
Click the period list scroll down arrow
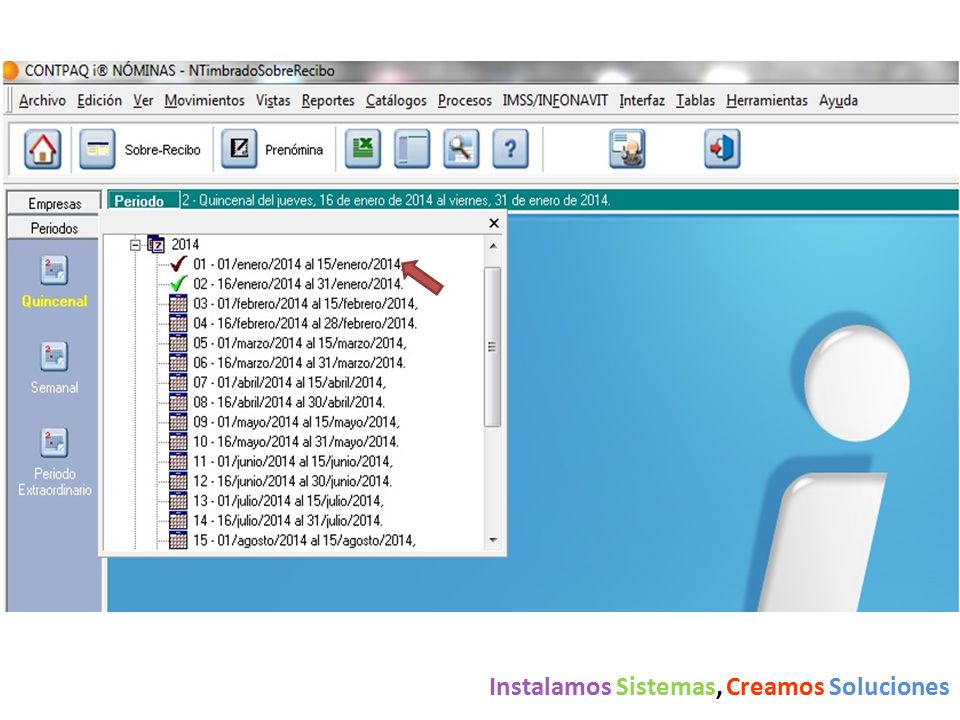coord(493,540)
